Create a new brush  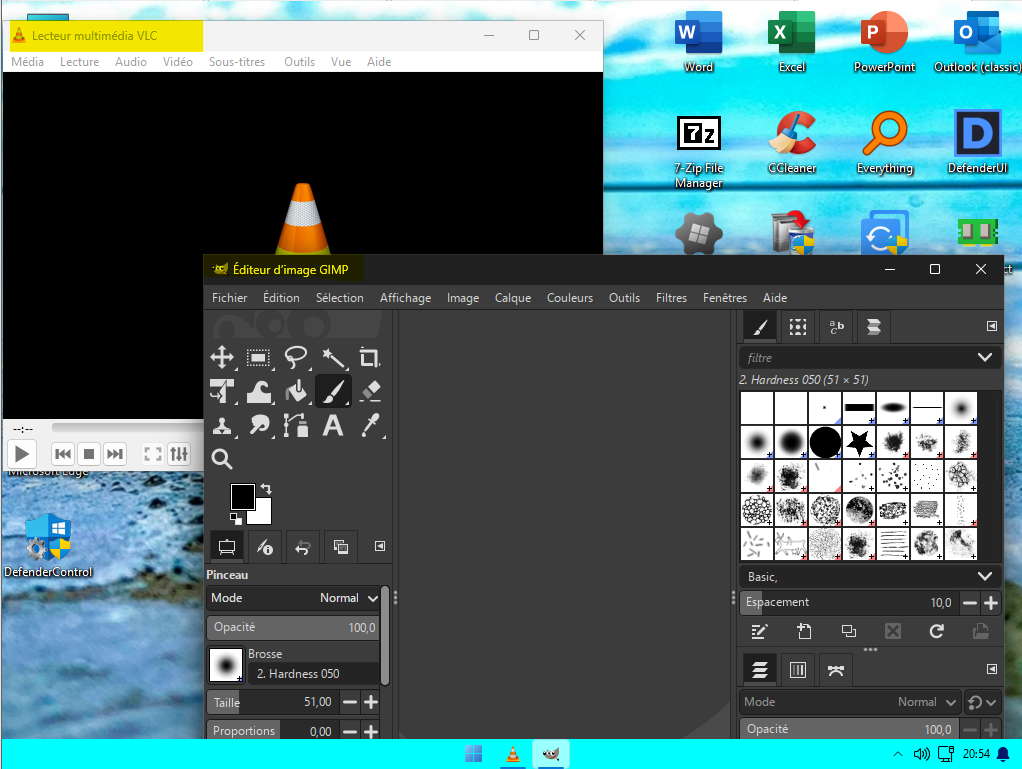[804, 631]
